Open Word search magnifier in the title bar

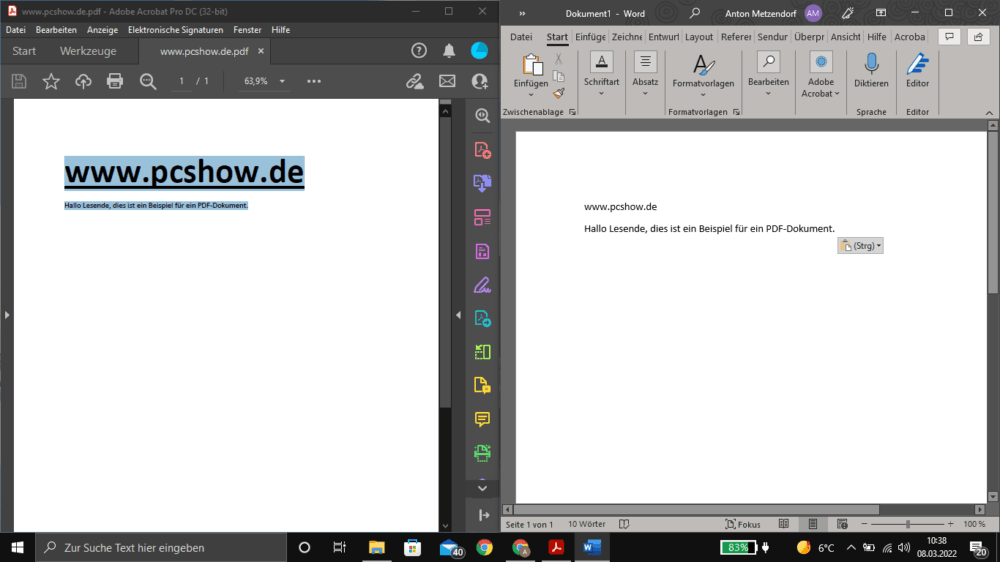[695, 13]
